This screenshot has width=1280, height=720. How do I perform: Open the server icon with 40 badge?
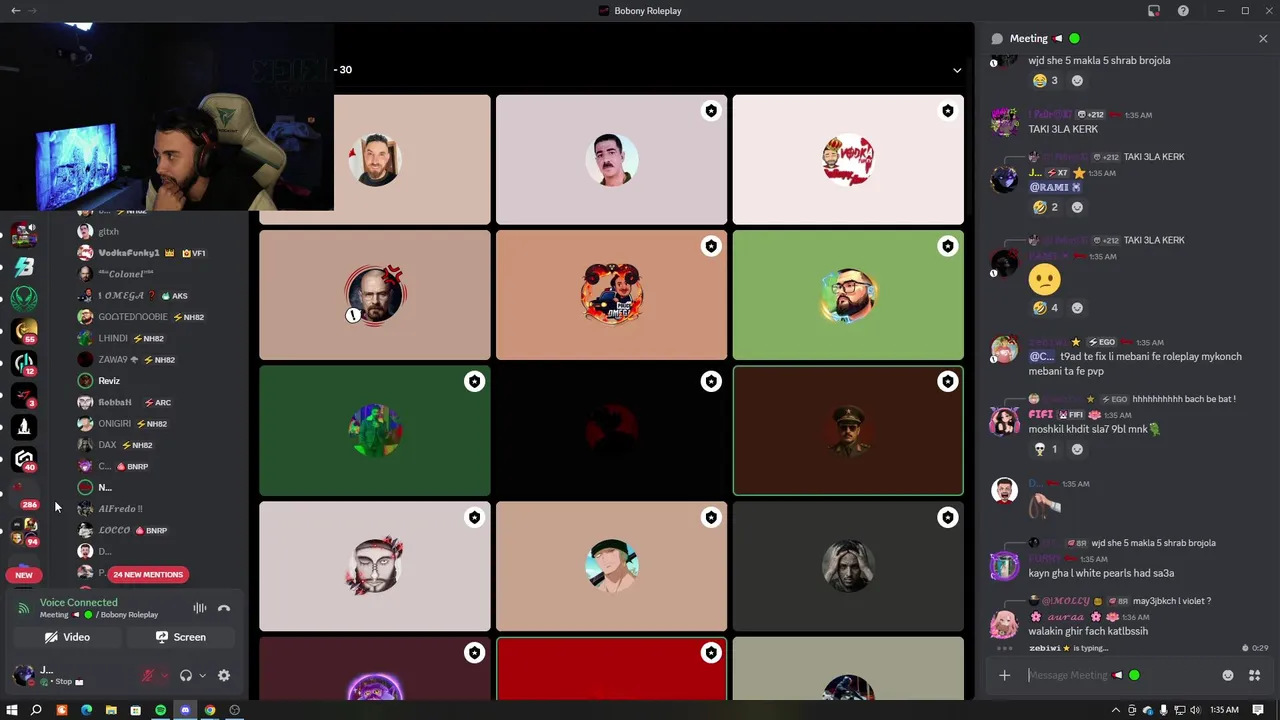24,459
